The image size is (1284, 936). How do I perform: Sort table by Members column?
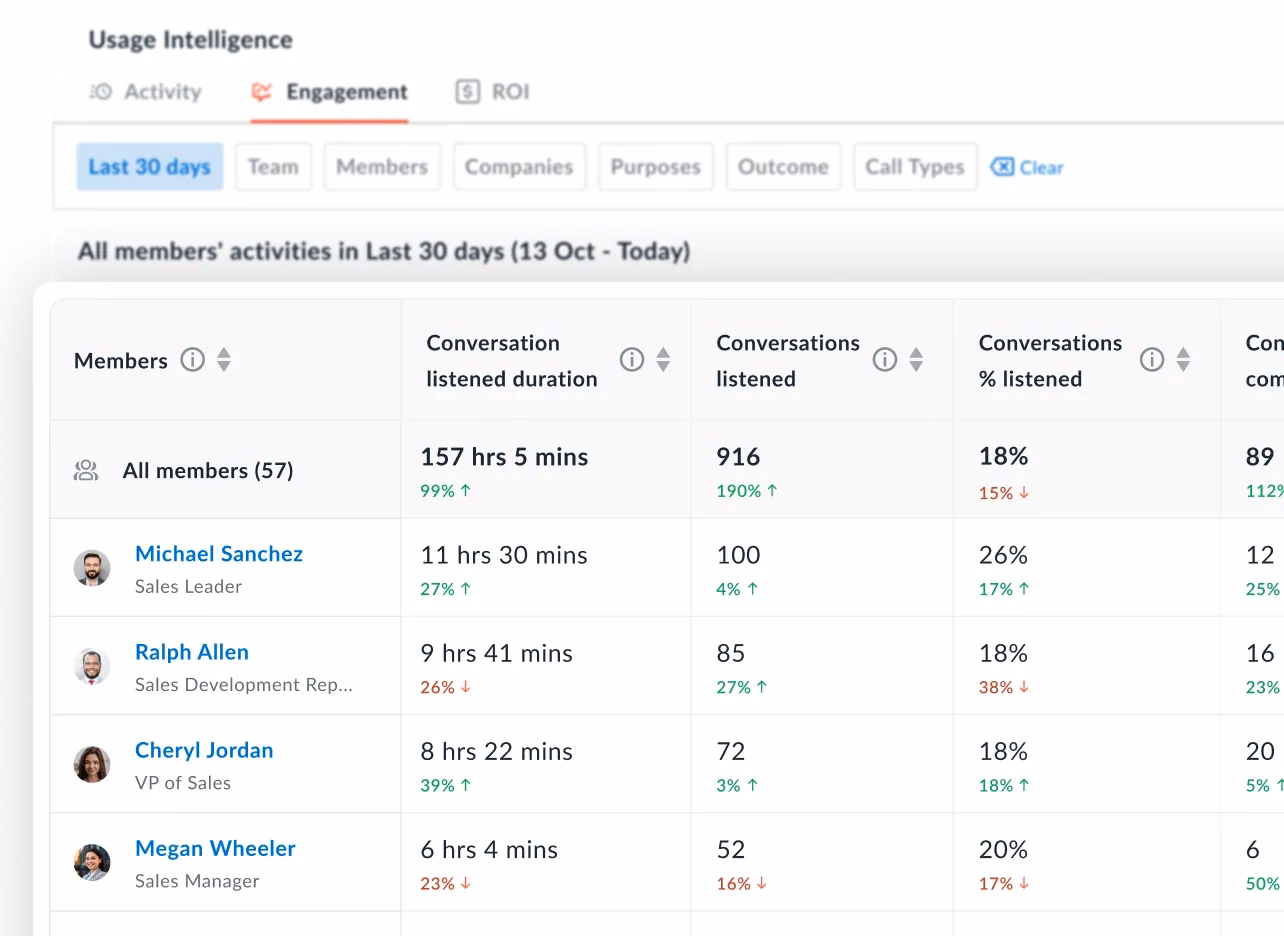click(224, 360)
